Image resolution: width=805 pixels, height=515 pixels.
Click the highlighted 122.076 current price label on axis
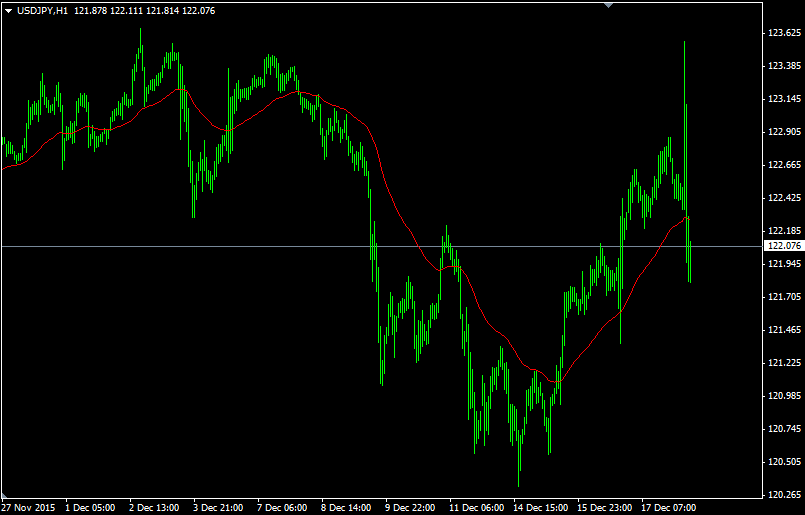point(784,246)
